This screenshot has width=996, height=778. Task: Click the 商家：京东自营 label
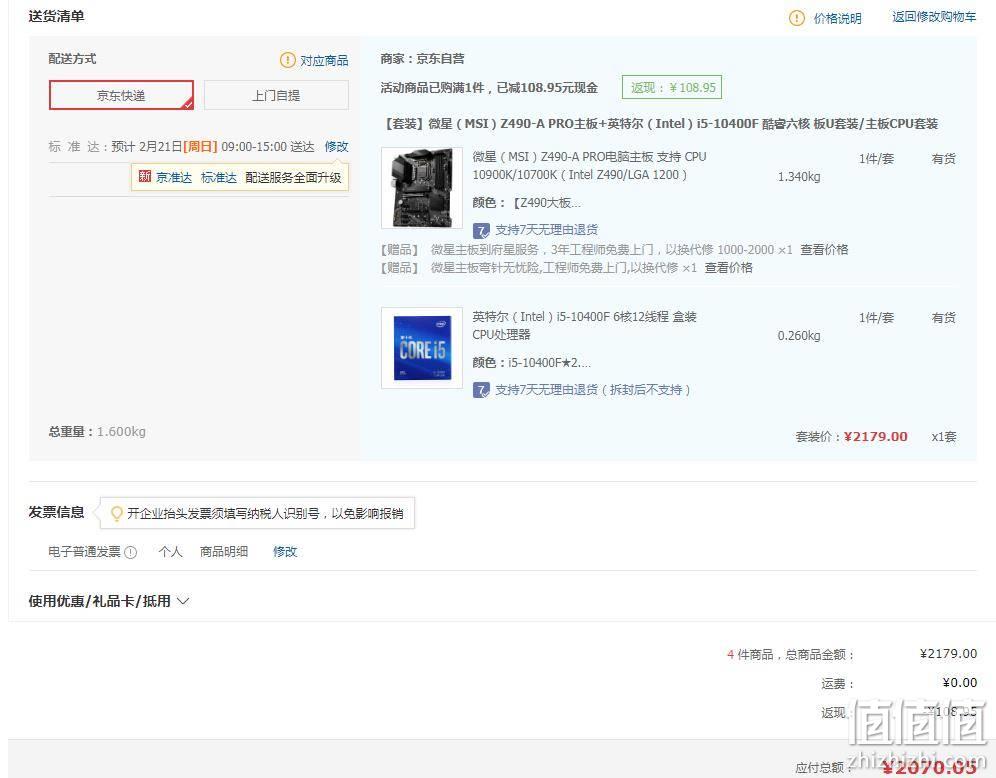click(x=422, y=59)
